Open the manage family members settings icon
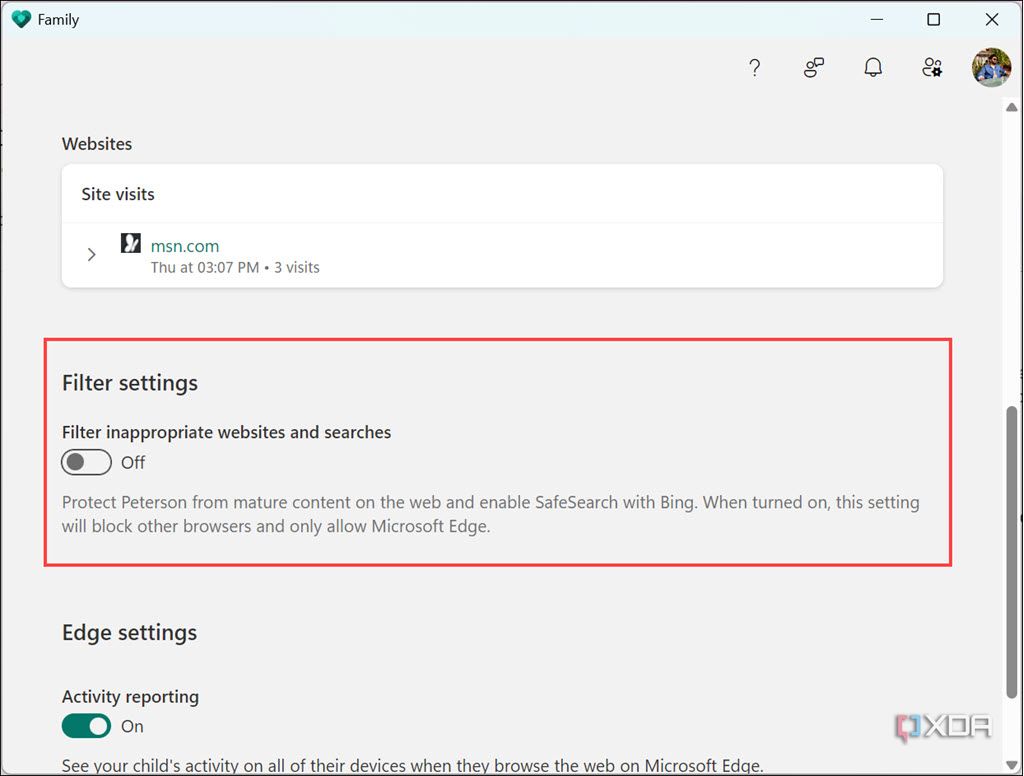This screenshot has height=776, width=1024. click(x=932, y=67)
